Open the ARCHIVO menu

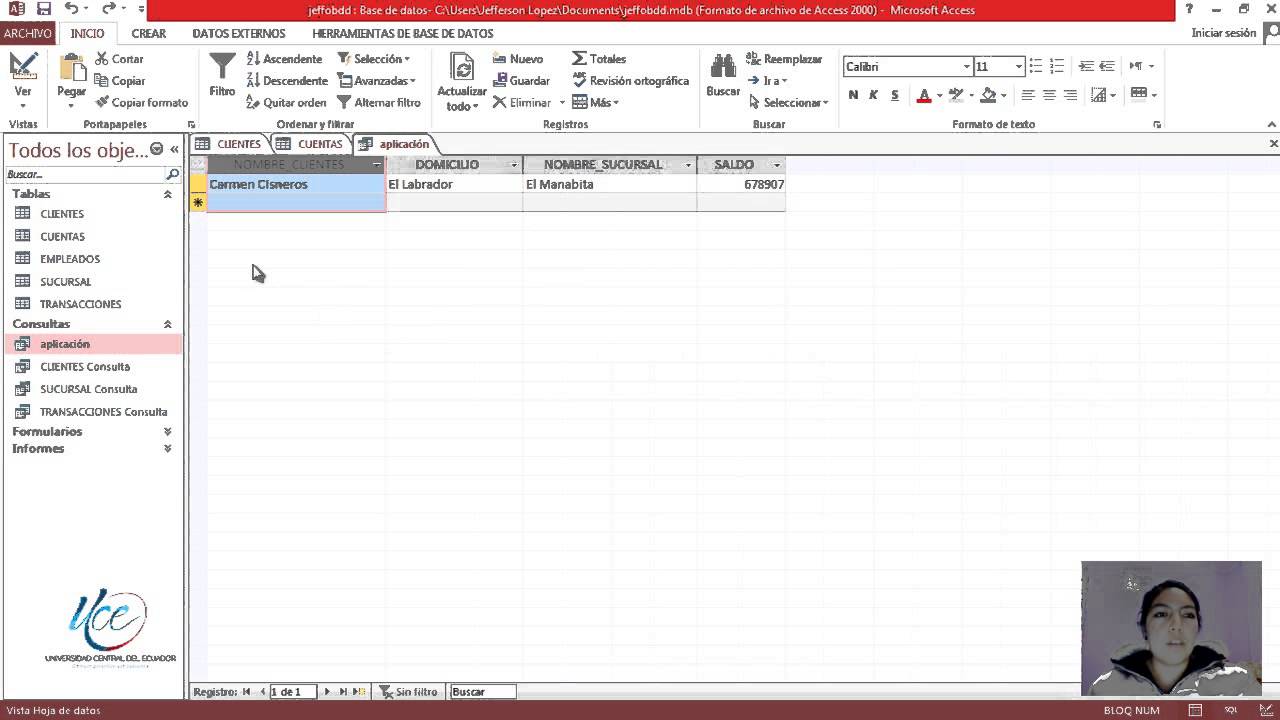pyautogui.click(x=27, y=33)
